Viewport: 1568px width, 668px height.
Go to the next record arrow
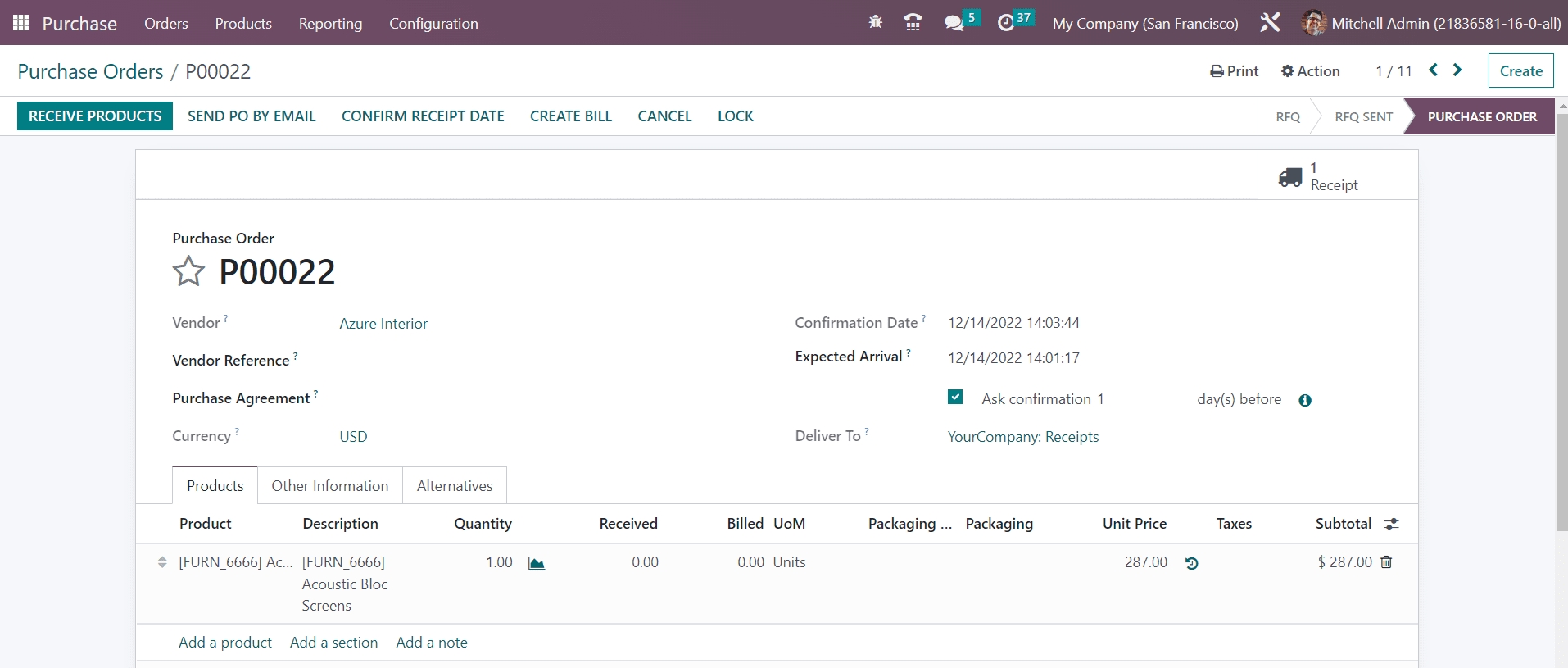(1457, 70)
